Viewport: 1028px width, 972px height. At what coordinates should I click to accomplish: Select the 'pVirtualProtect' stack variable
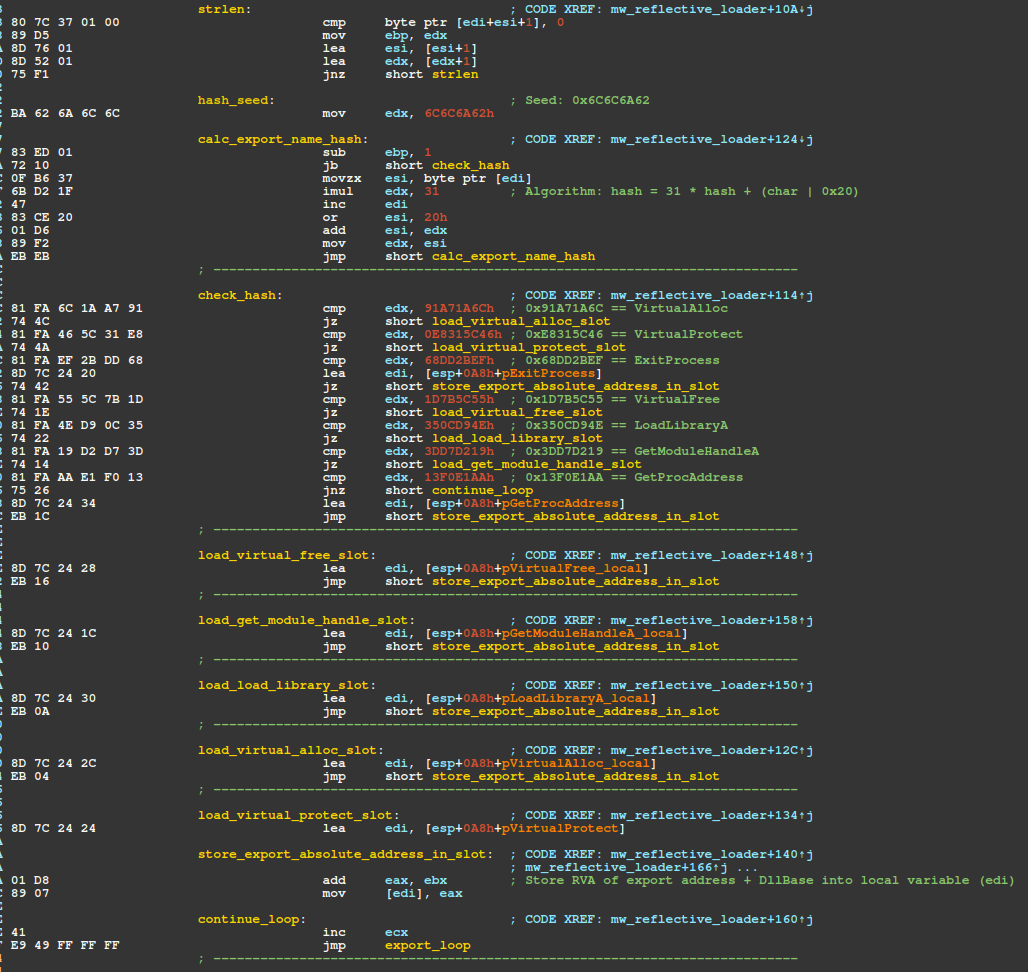pyautogui.click(x=560, y=828)
